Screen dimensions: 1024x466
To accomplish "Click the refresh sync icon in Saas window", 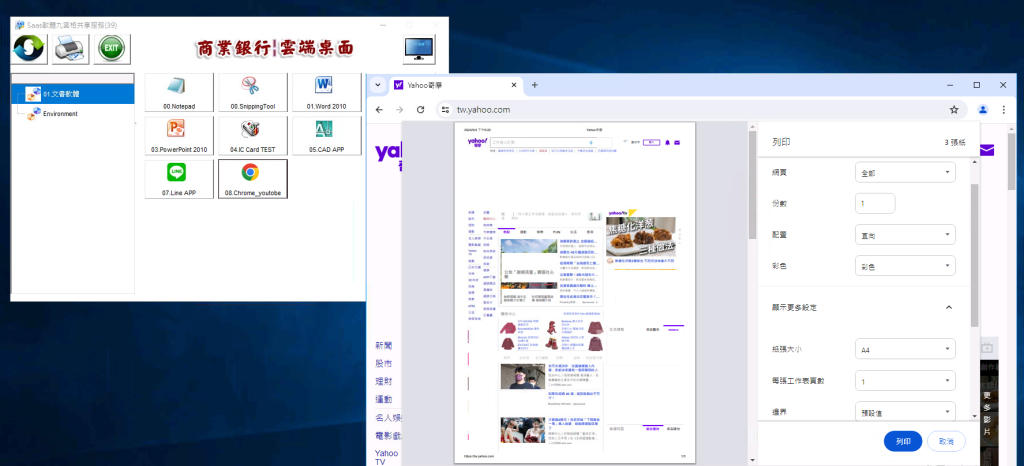I will [29, 49].
